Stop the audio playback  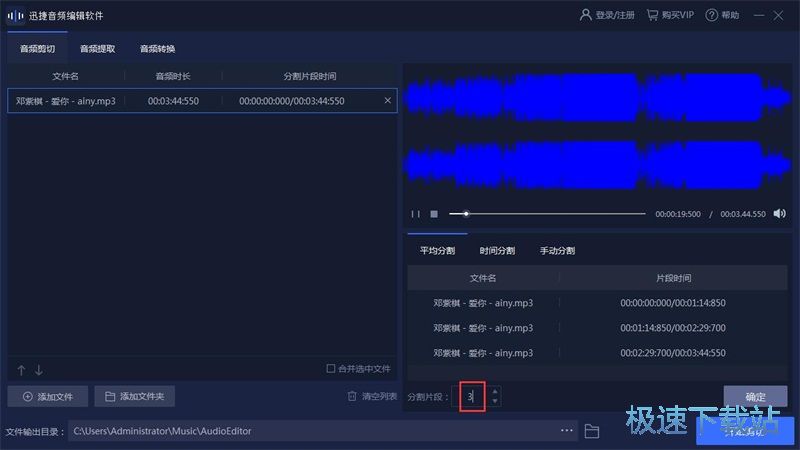(x=434, y=214)
